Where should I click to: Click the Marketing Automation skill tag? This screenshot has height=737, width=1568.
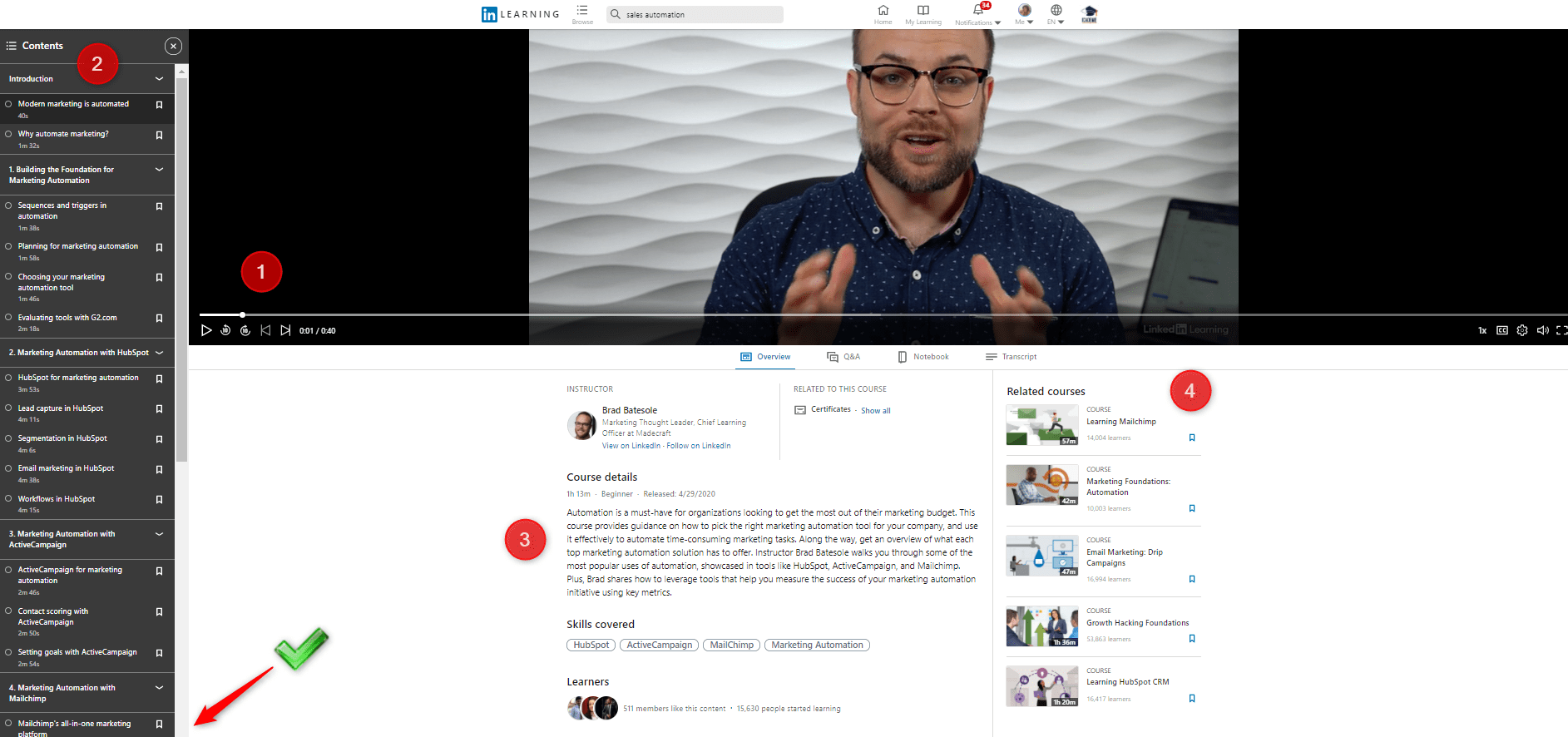[x=817, y=645]
